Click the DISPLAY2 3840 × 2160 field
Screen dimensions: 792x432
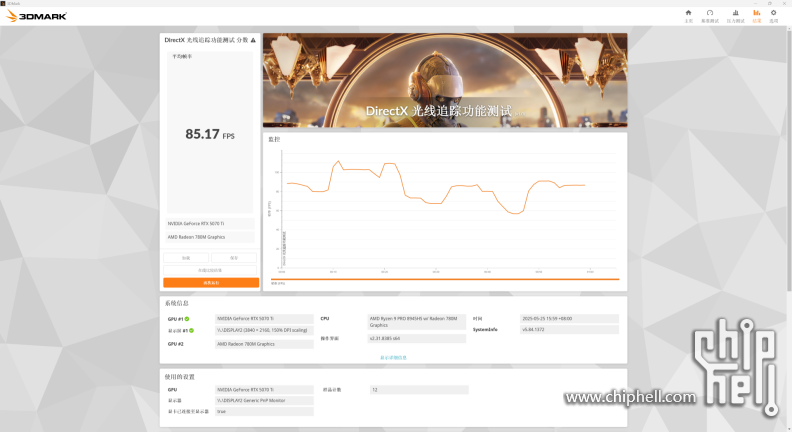pyautogui.click(x=264, y=330)
